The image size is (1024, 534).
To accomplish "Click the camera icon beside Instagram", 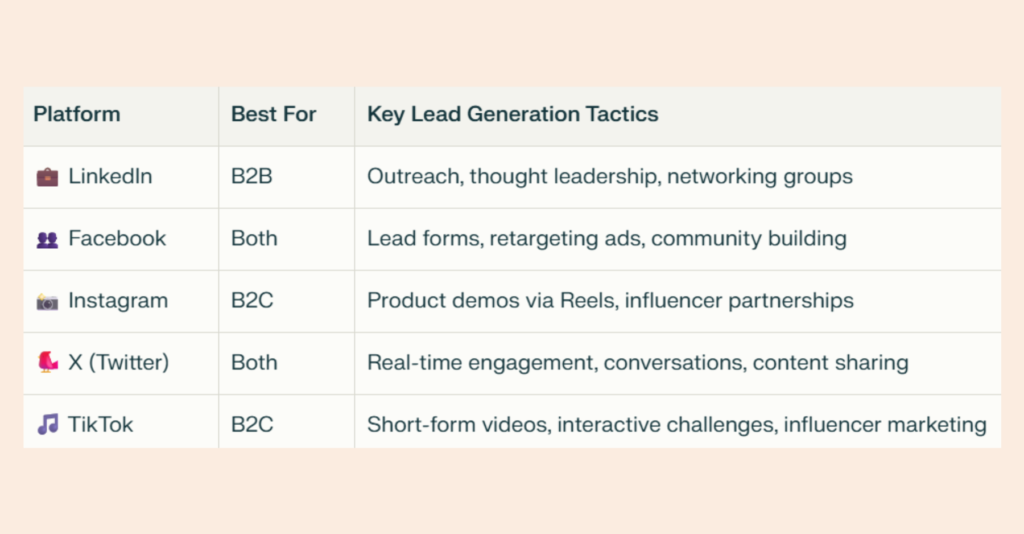I will click(47, 301).
